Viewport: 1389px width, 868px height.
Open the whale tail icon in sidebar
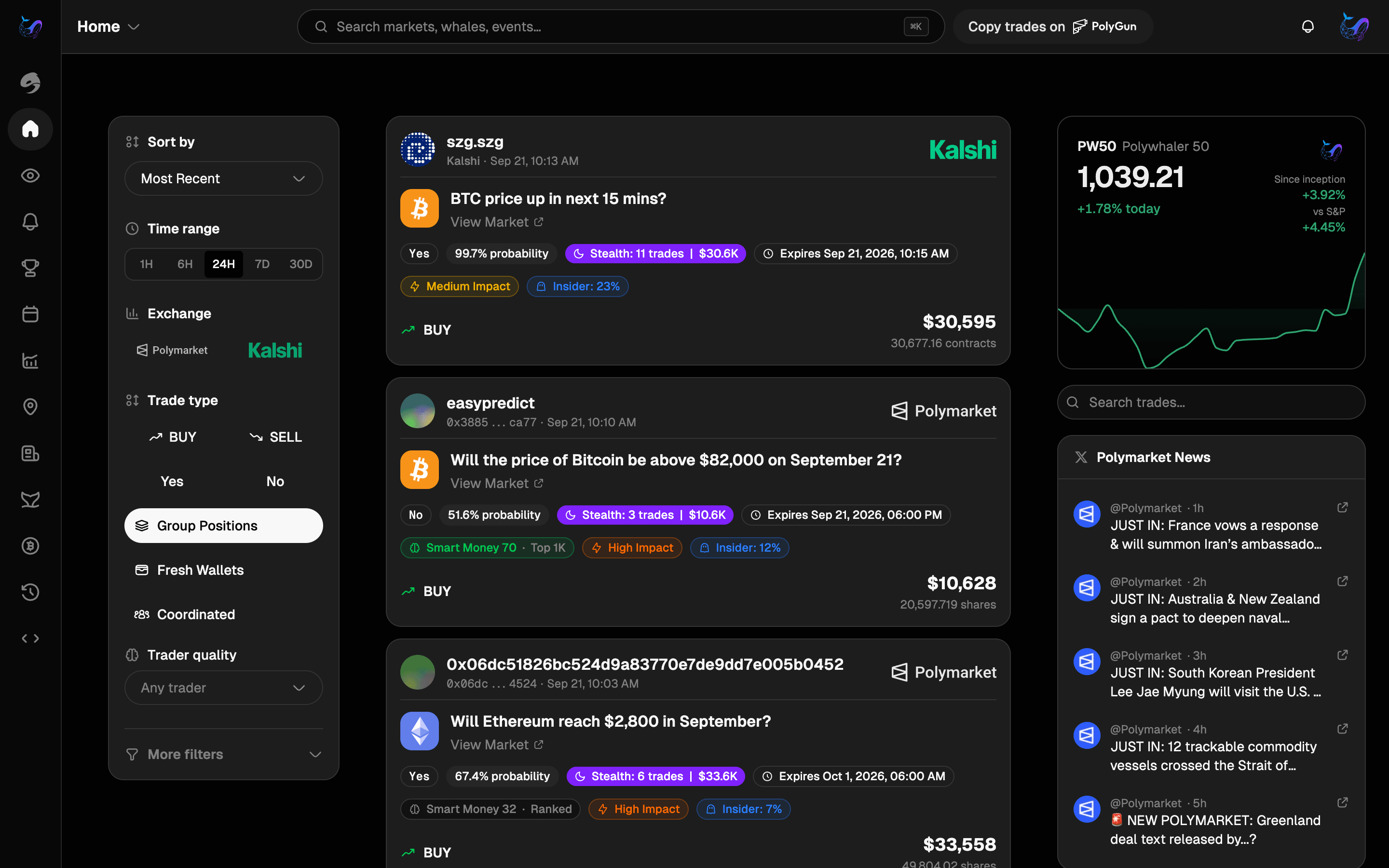point(30,500)
